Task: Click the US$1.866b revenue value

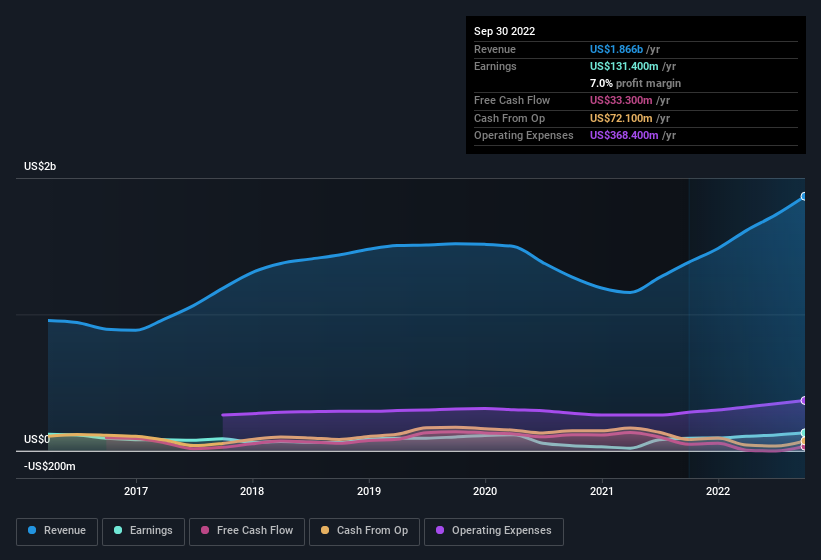Action: [616, 49]
